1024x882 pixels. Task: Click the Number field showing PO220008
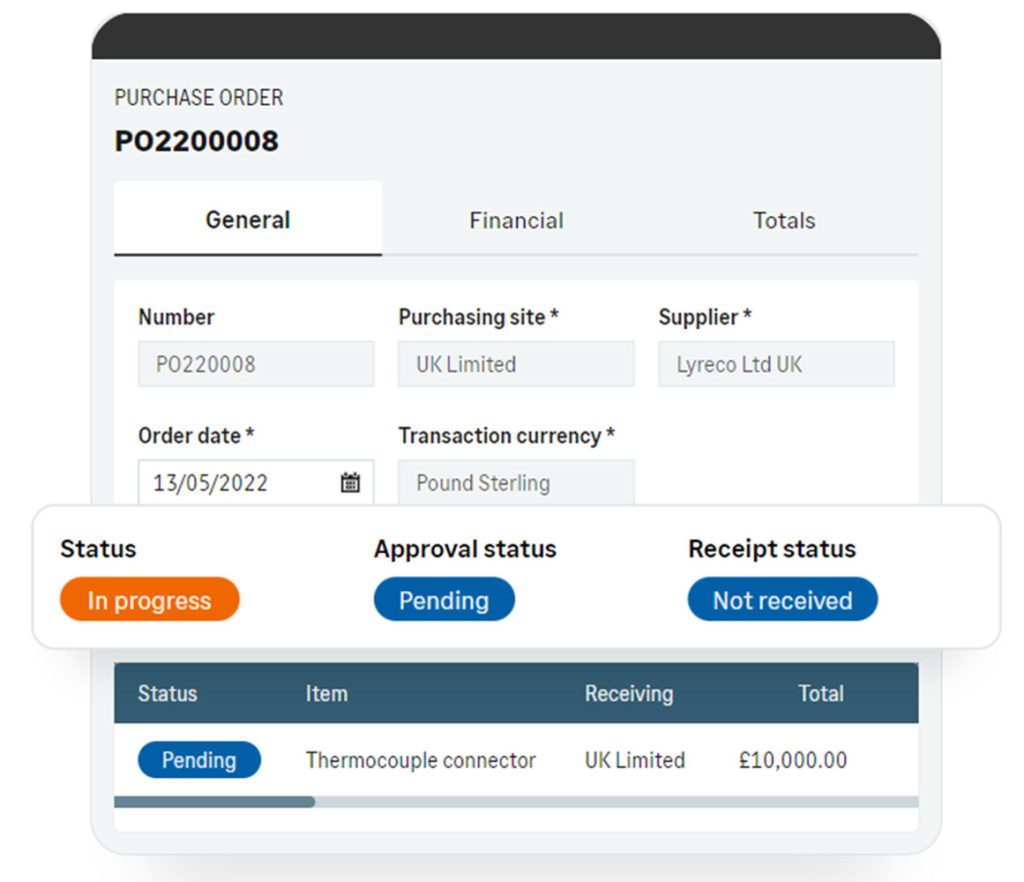256,364
